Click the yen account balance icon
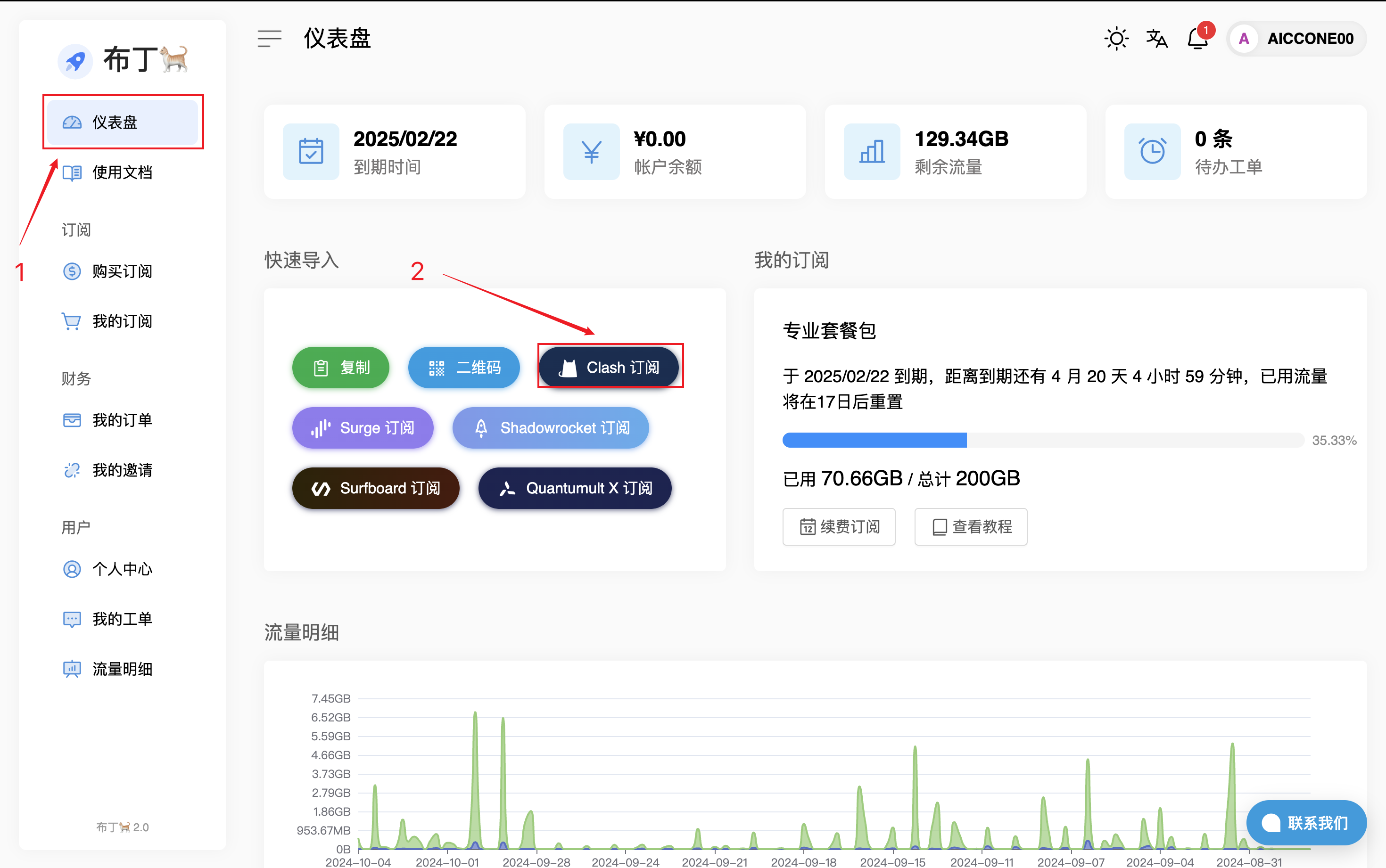 (x=591, y=152)
